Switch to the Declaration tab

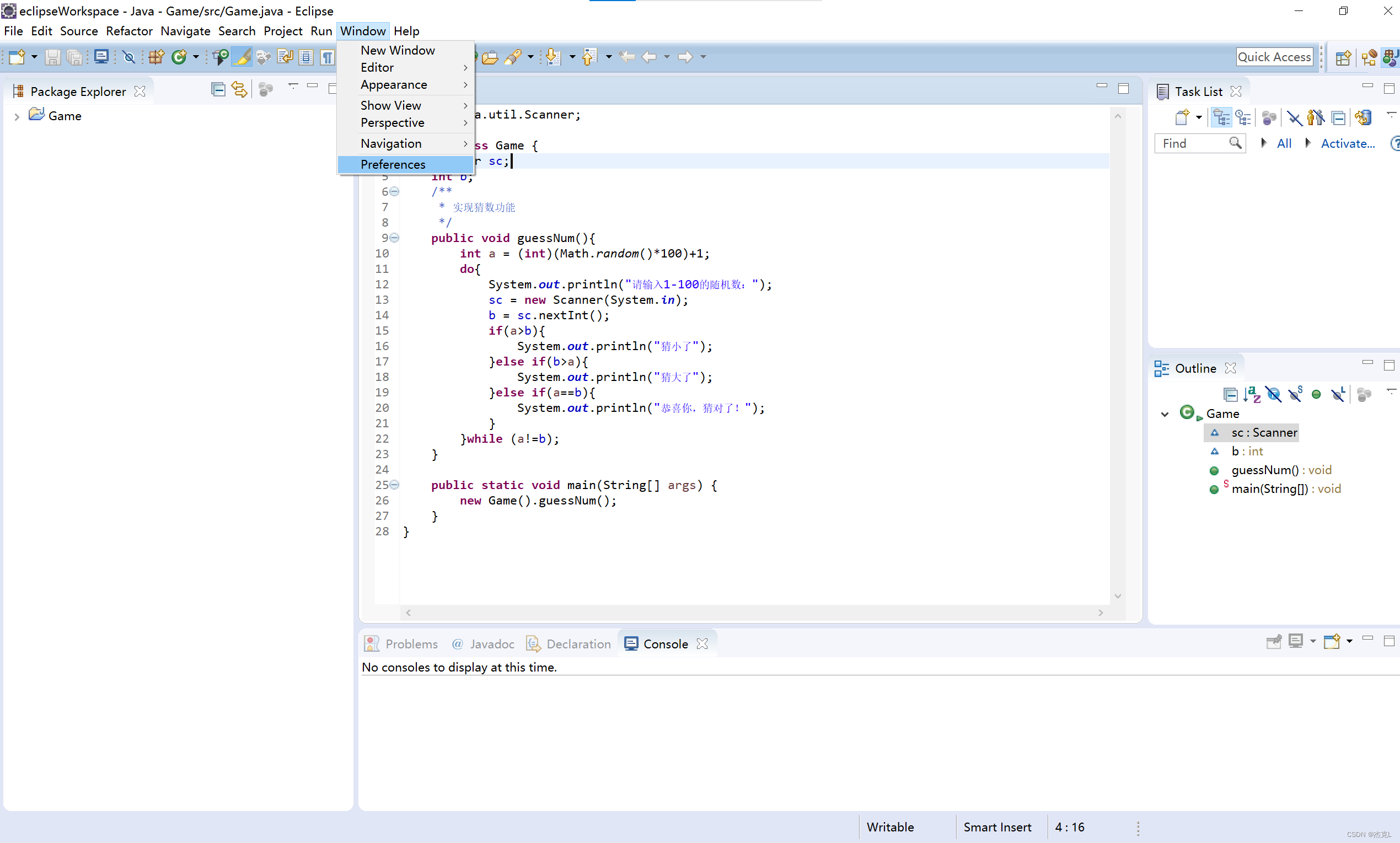tap(568, 643)
